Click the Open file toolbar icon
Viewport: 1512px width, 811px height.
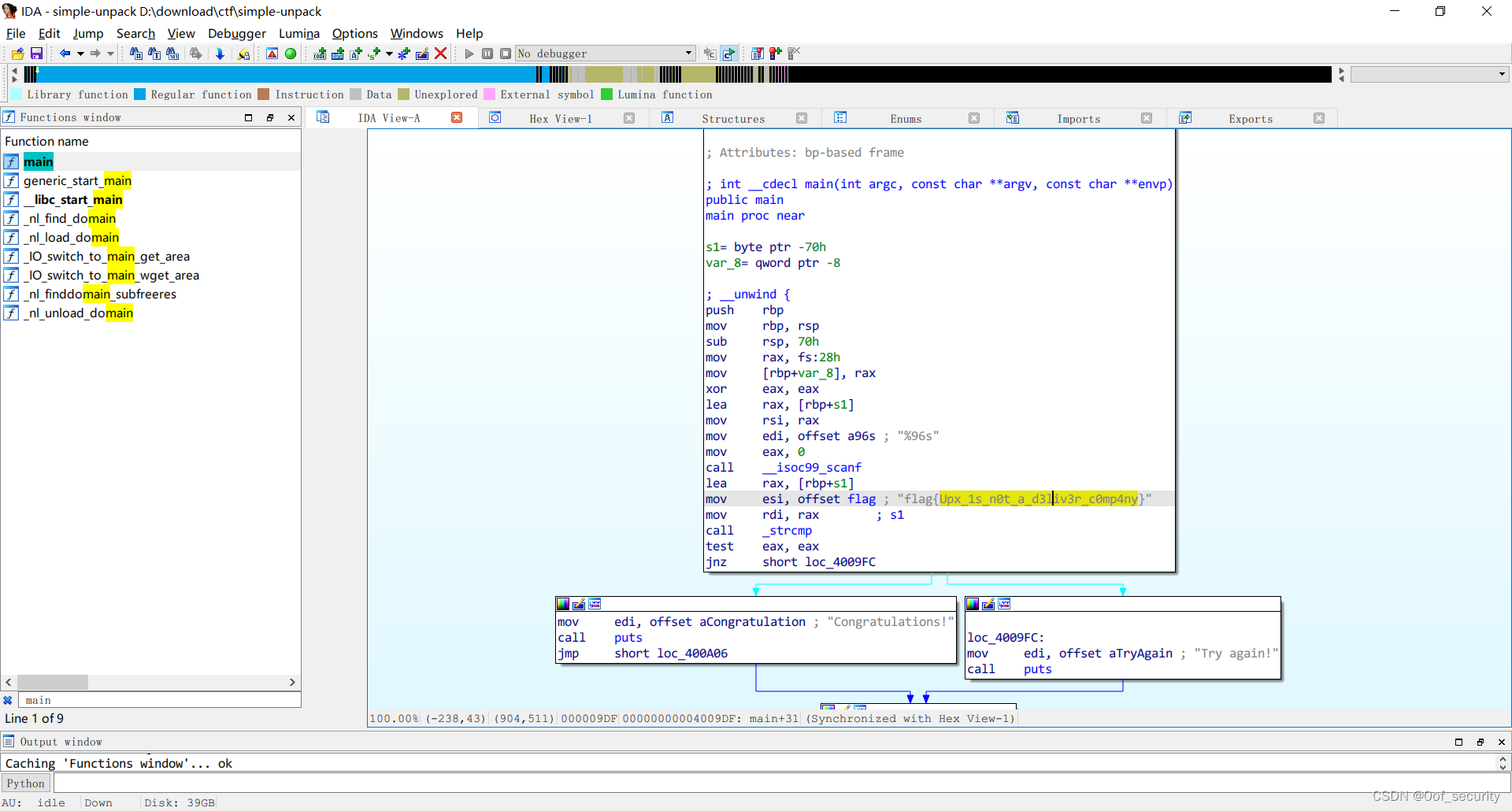(17, 53)
